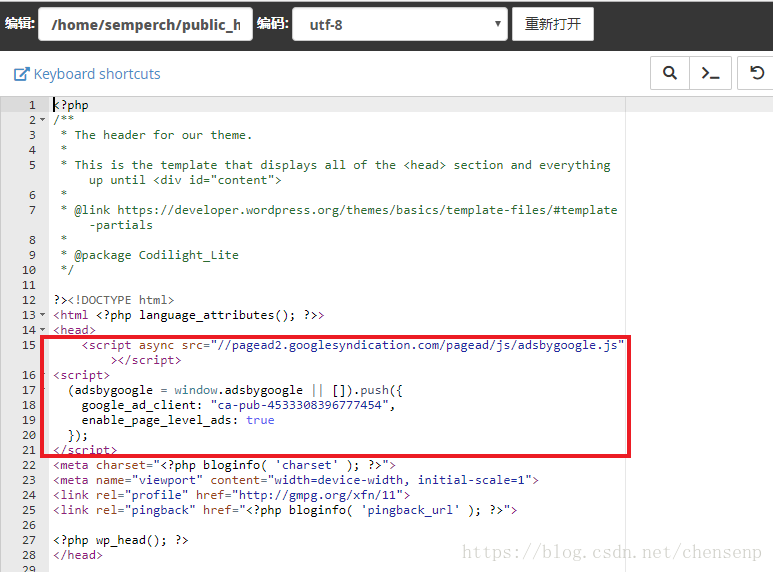
Task: Click the adsbygoogle.js script src URL
Action: click(418, 345)
